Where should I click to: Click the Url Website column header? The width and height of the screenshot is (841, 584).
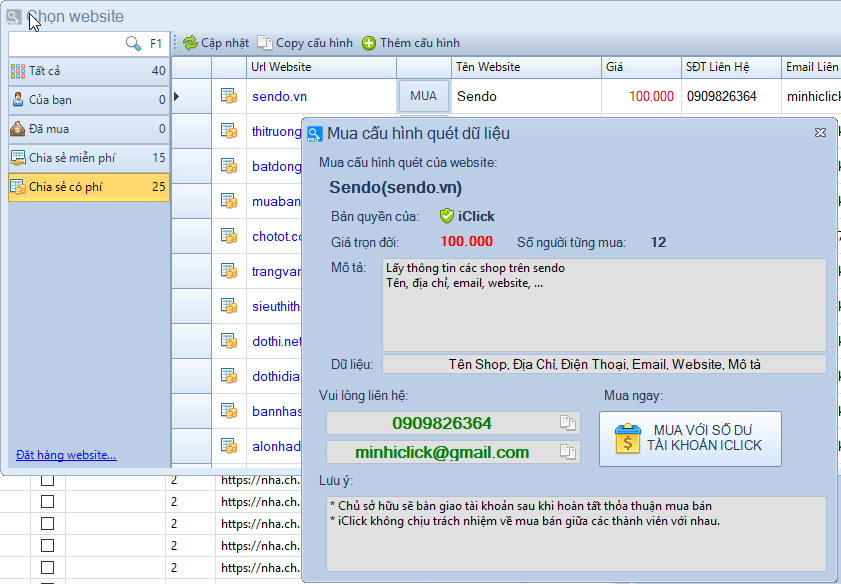coord(321,67)
